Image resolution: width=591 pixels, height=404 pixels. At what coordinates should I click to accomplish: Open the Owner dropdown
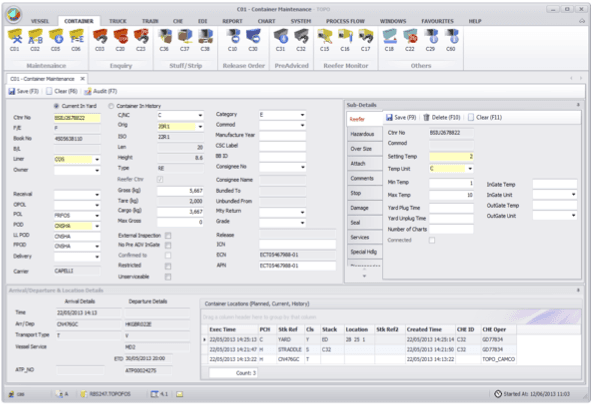coord(97,170)
